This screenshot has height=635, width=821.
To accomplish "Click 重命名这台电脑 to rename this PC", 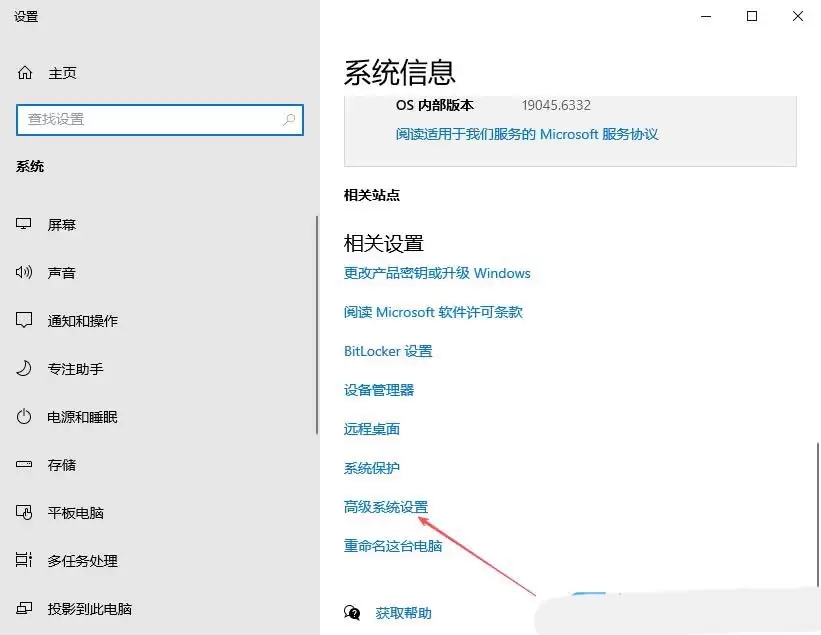I will 395,545.
